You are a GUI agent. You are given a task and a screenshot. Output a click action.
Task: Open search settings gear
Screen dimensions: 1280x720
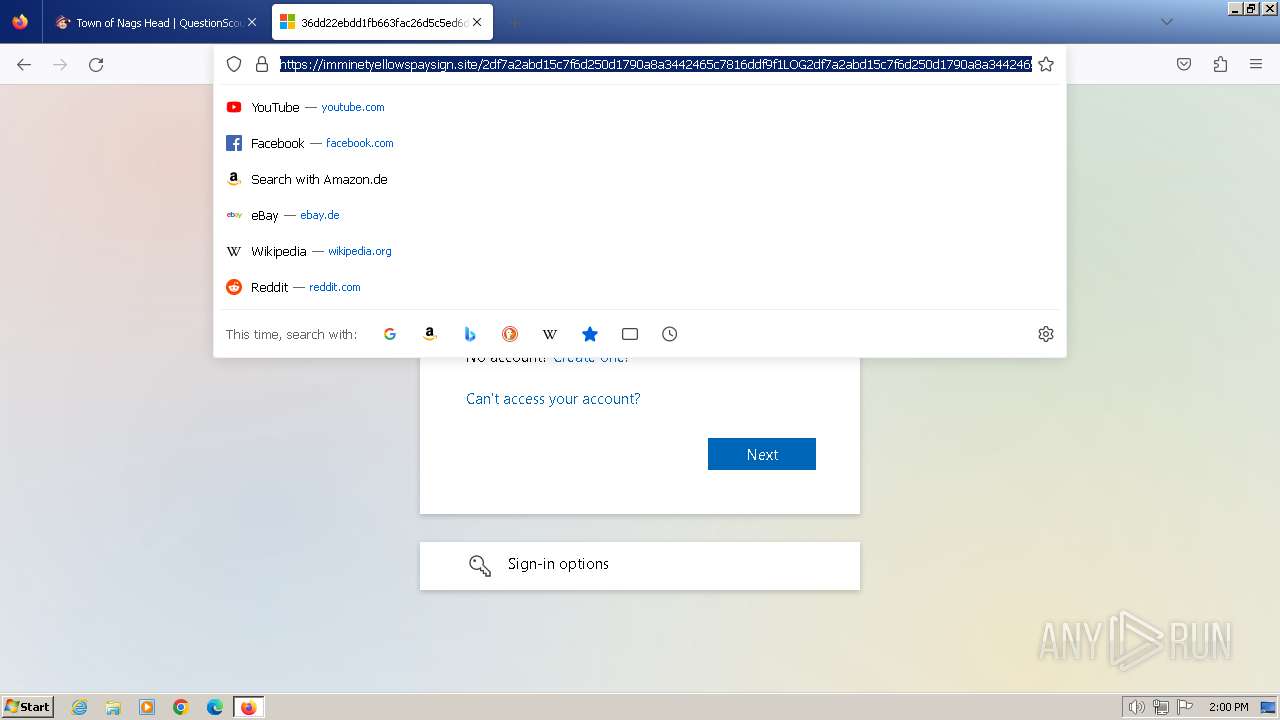[1046, 334]
